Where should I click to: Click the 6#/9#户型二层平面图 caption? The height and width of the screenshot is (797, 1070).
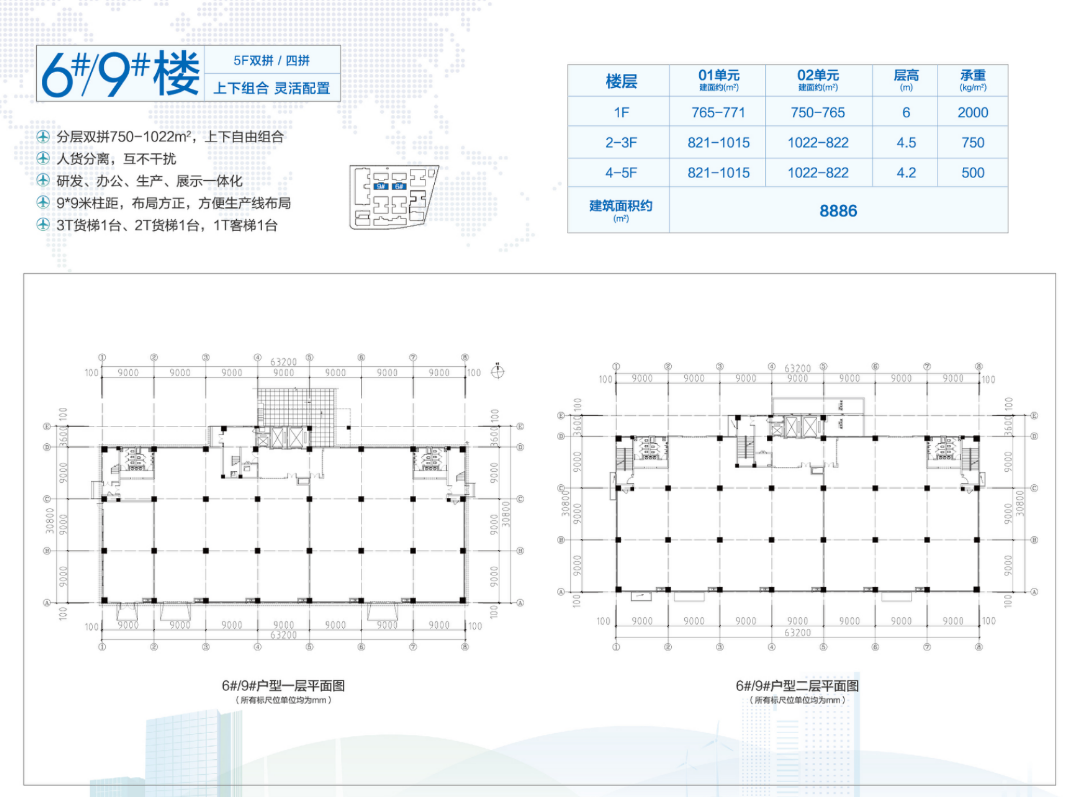(x=797, y=686)
